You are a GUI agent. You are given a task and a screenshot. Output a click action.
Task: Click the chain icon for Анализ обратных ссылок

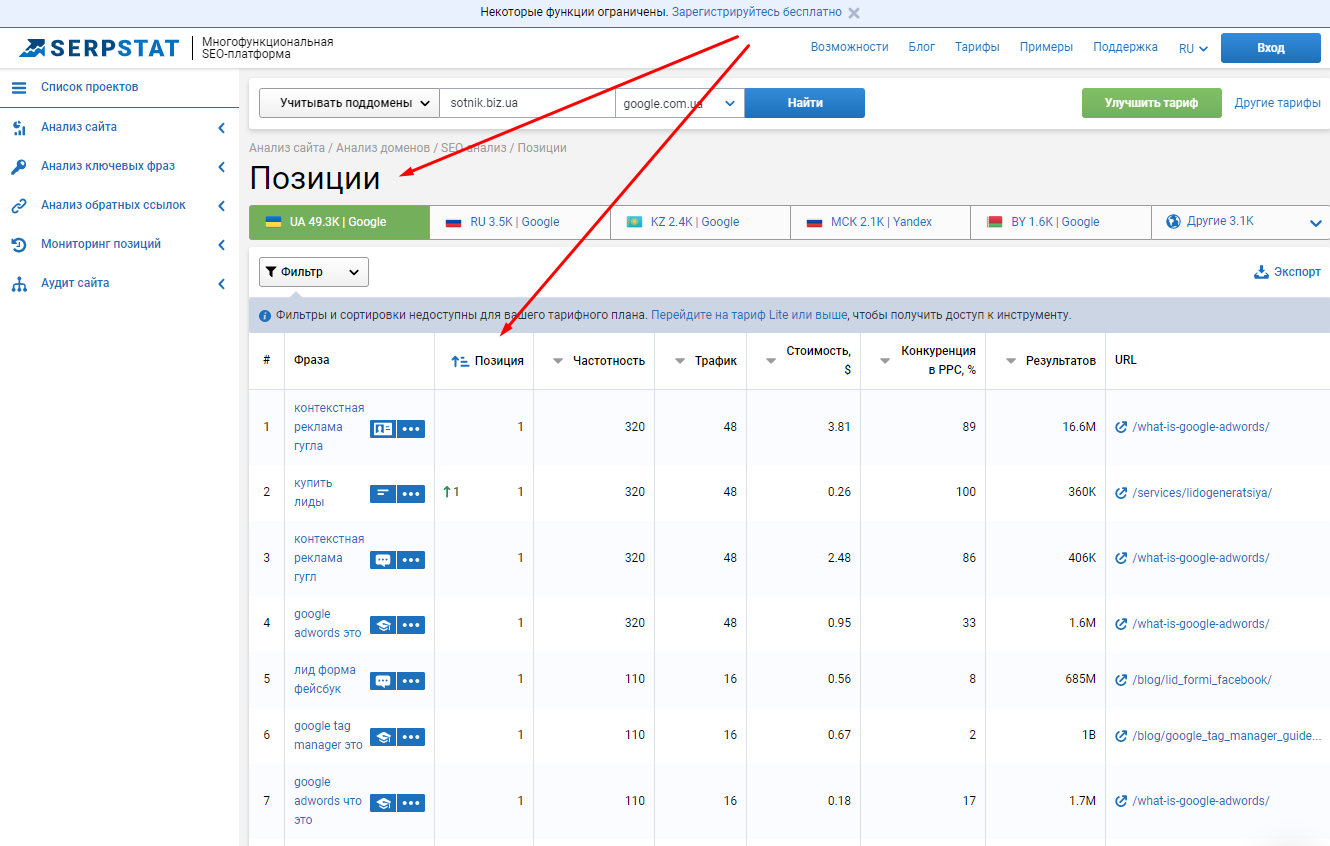[19, 206]
